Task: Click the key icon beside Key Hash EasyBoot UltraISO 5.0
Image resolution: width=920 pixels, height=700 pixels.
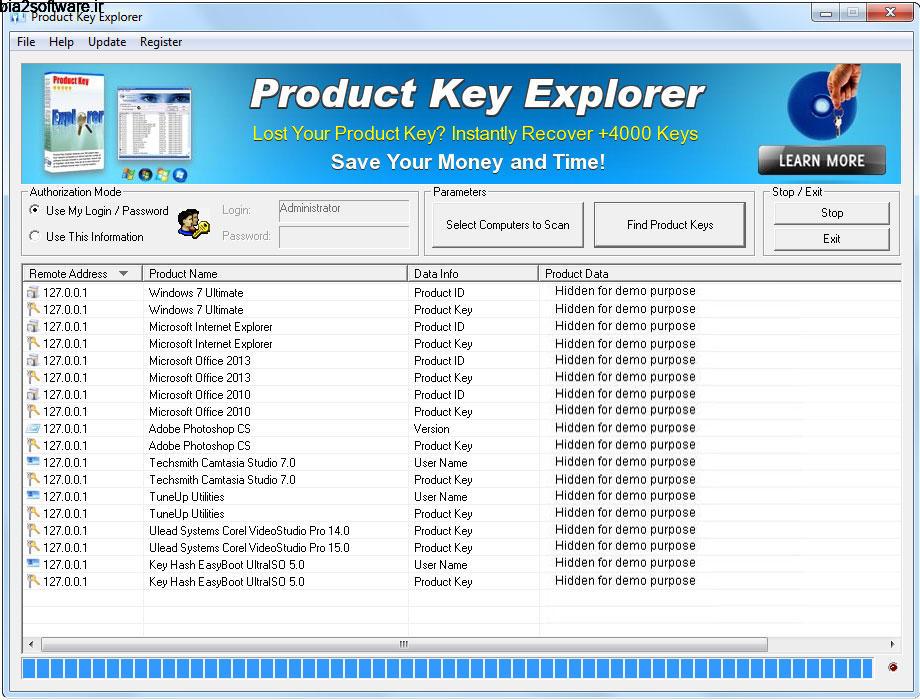Action: coord(34,582)
